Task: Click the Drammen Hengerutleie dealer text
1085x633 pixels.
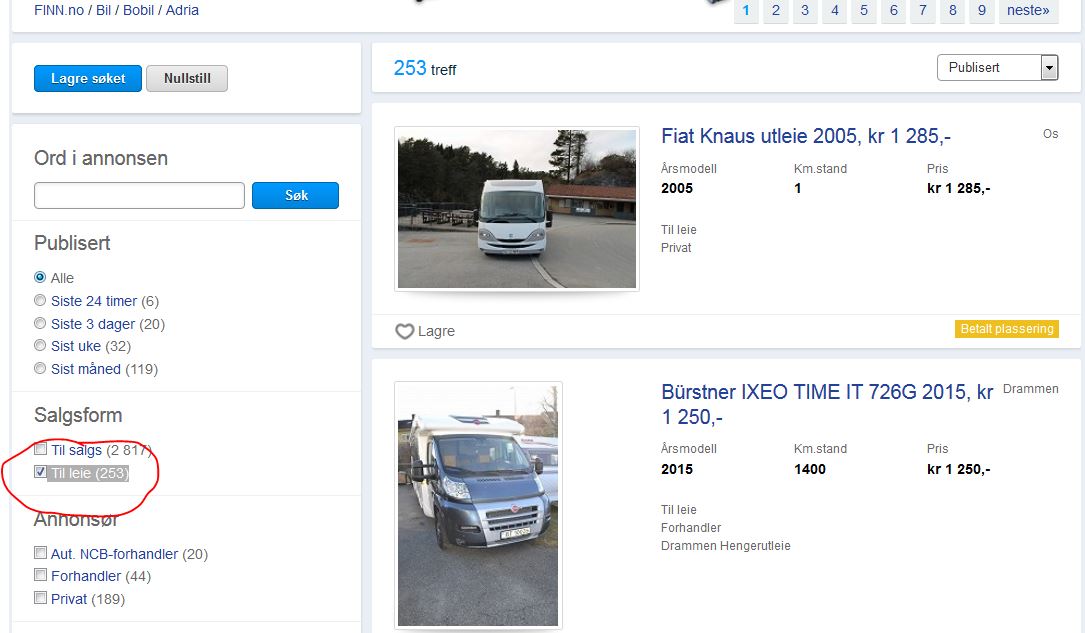Action: 725,546
